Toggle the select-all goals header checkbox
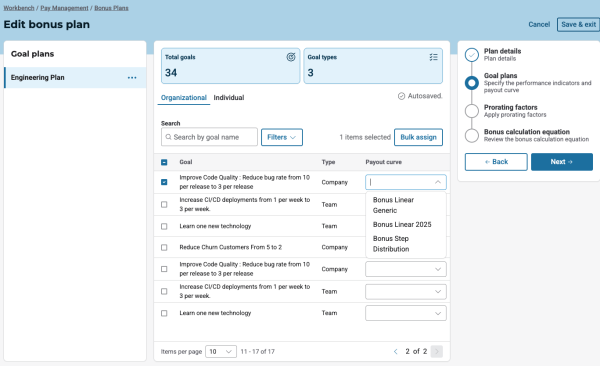Screen dimensions: 600x366 point(164,162)
